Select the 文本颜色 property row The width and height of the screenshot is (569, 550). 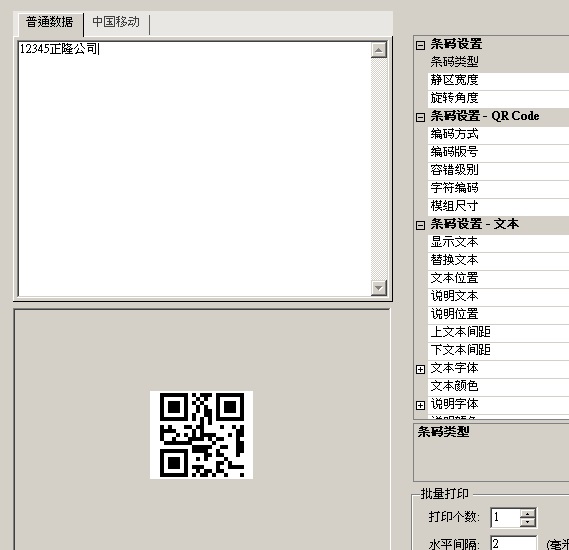coord(499,386)
